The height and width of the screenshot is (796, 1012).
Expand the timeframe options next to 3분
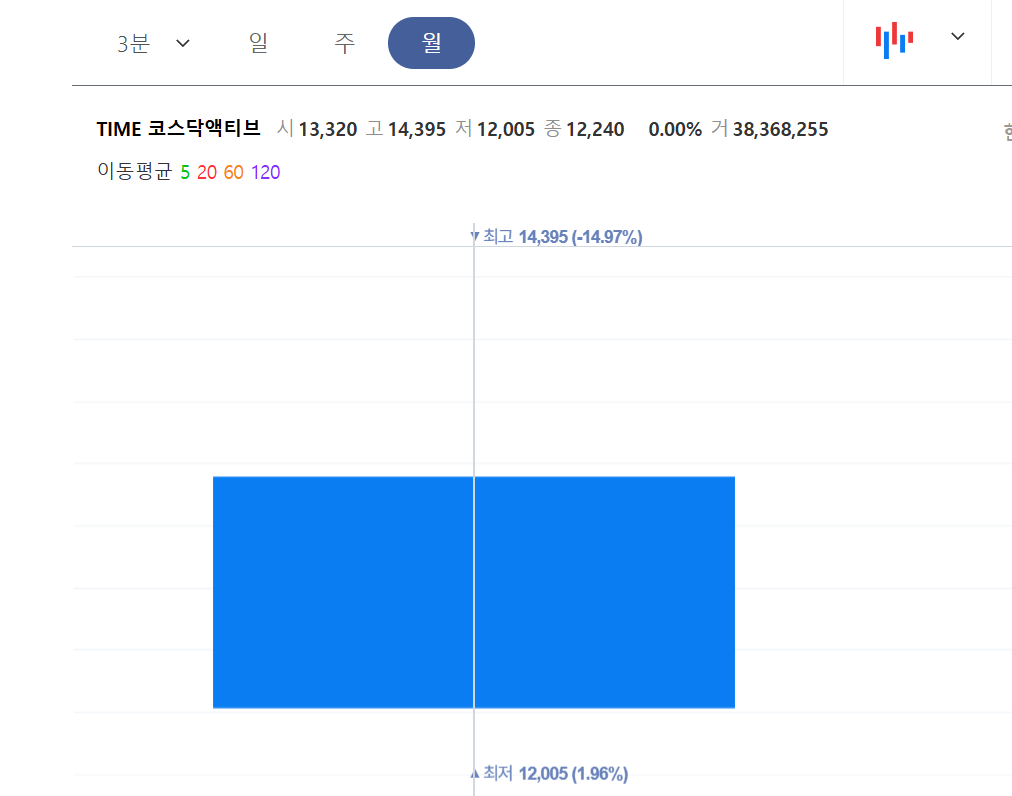(181, 43)
